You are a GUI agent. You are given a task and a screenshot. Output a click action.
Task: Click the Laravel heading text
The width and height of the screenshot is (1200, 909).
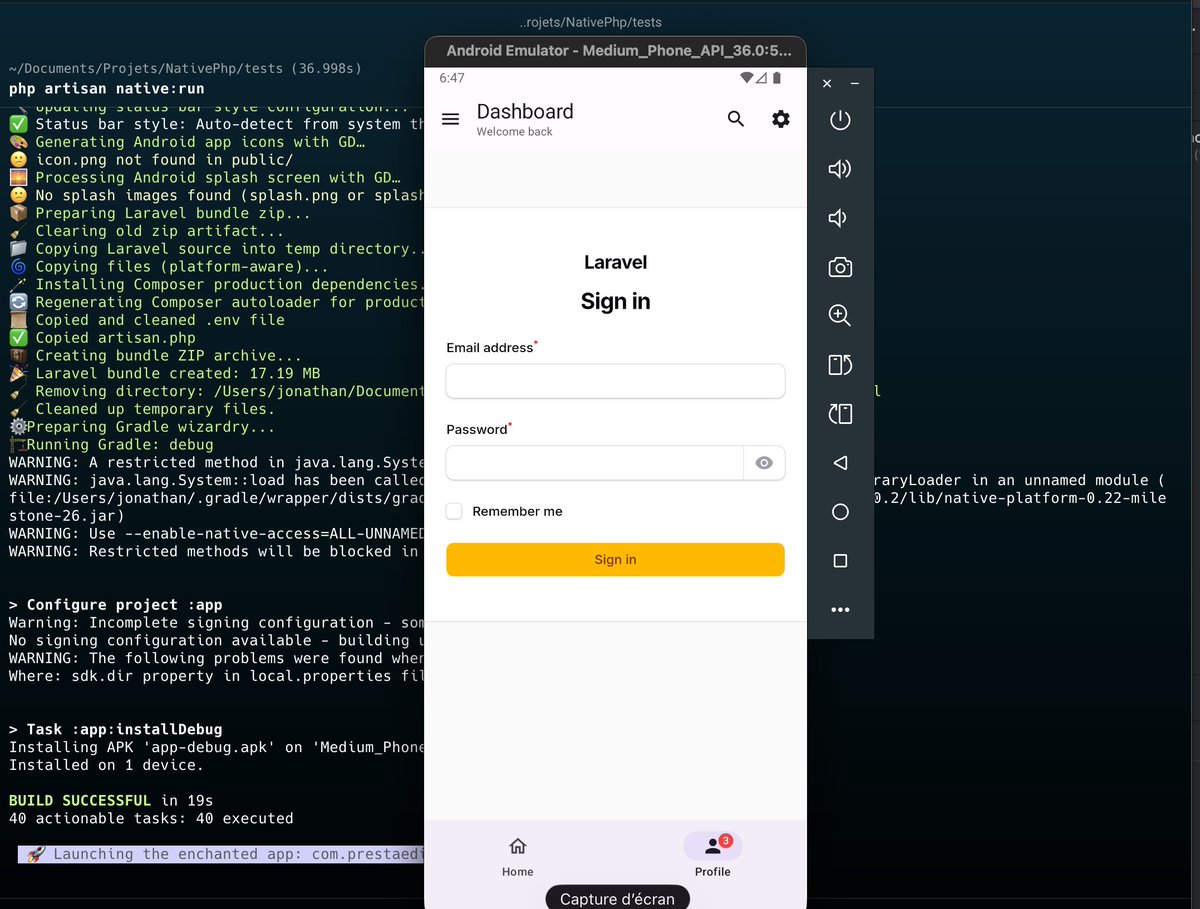point(615,262)
